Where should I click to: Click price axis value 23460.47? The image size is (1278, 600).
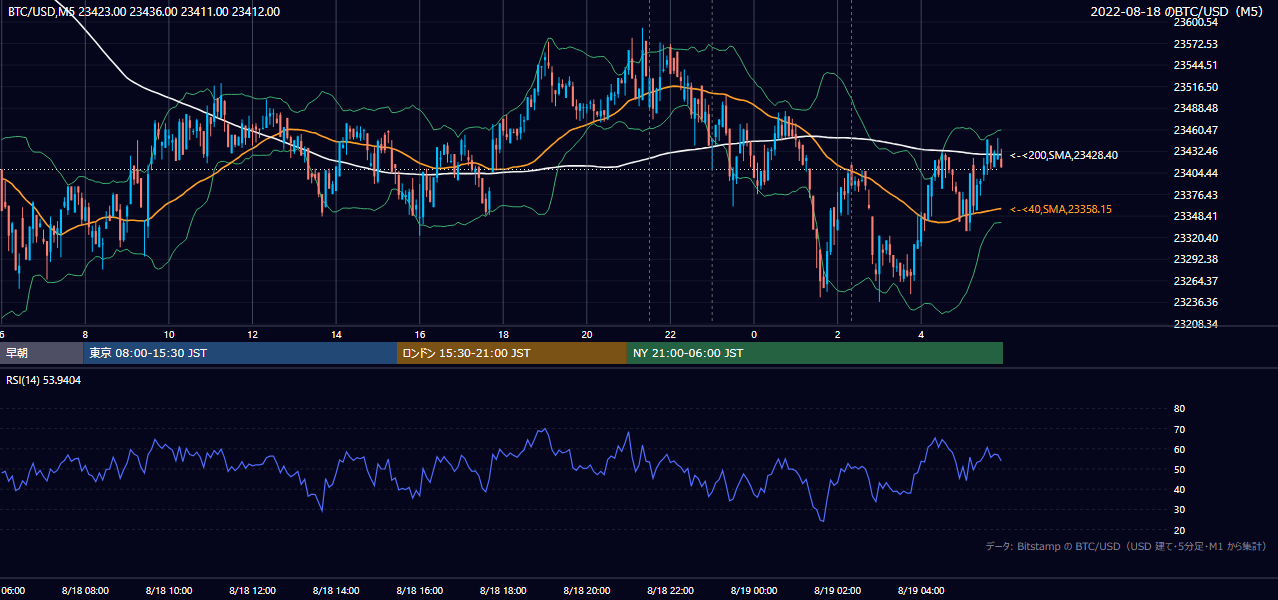coord(1195,130)
